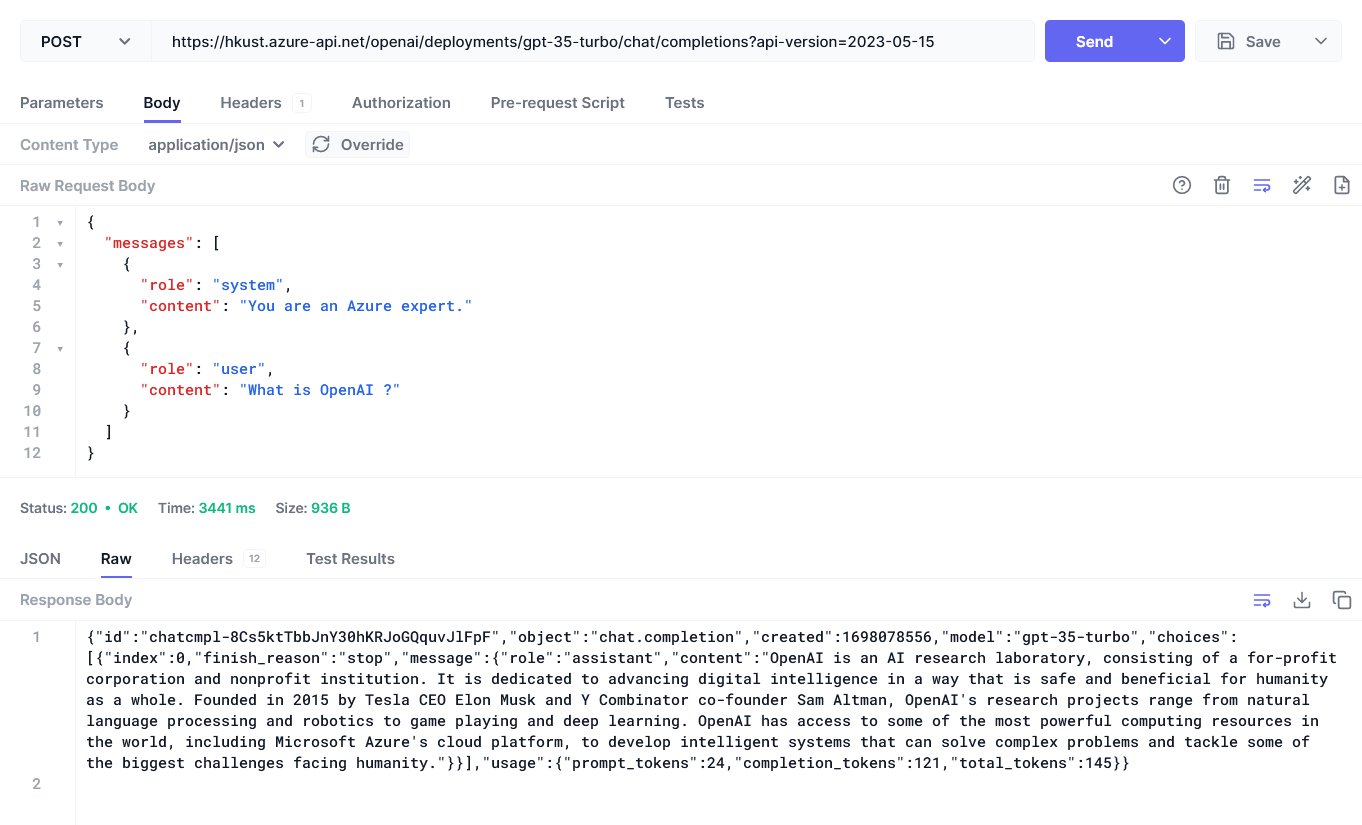Open the Content Type application/json dropdown
Viewport: 1362px width, 825px height.
[216, 144]
